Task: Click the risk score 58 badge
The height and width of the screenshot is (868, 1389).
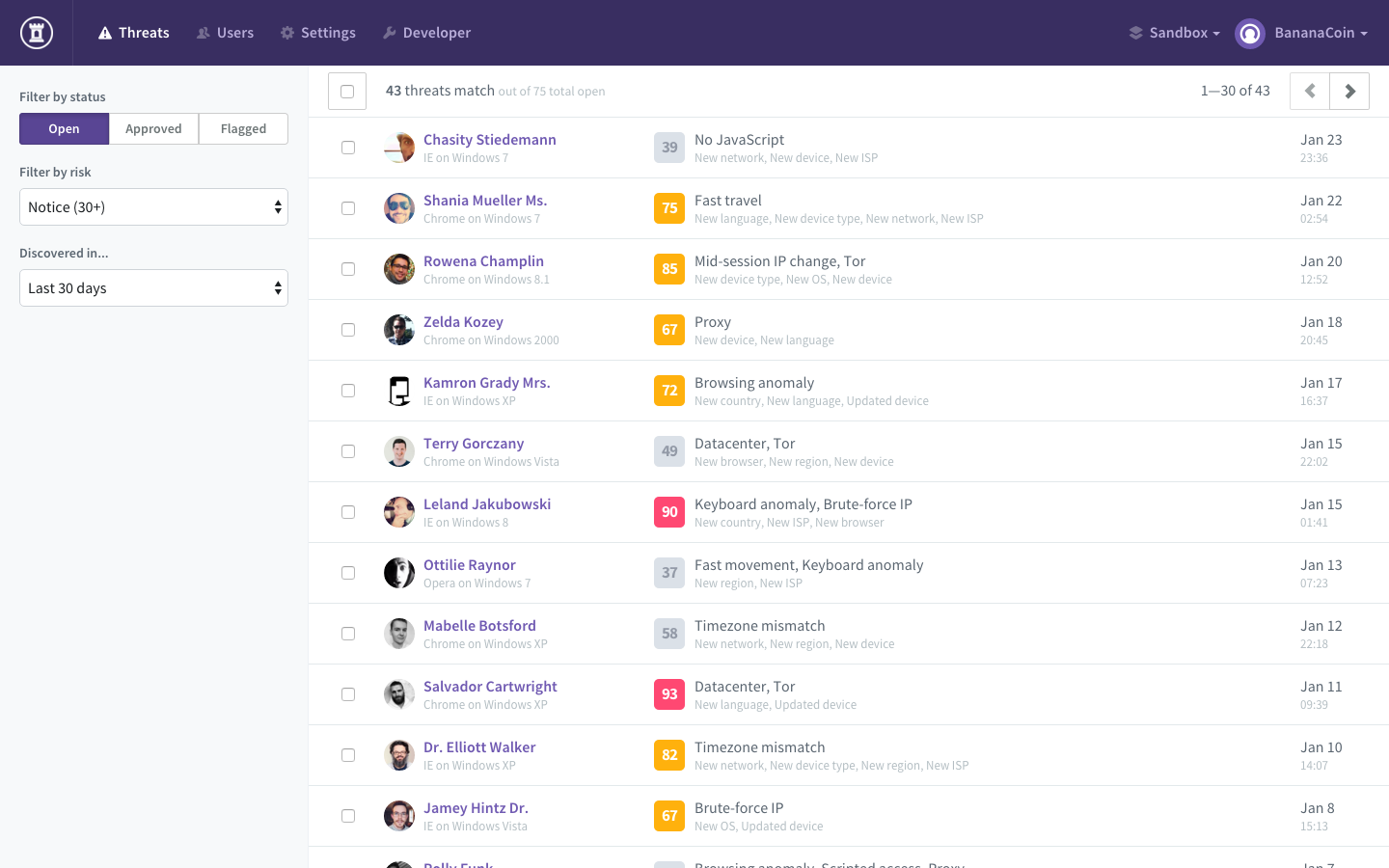Action: tap(669, 634)
